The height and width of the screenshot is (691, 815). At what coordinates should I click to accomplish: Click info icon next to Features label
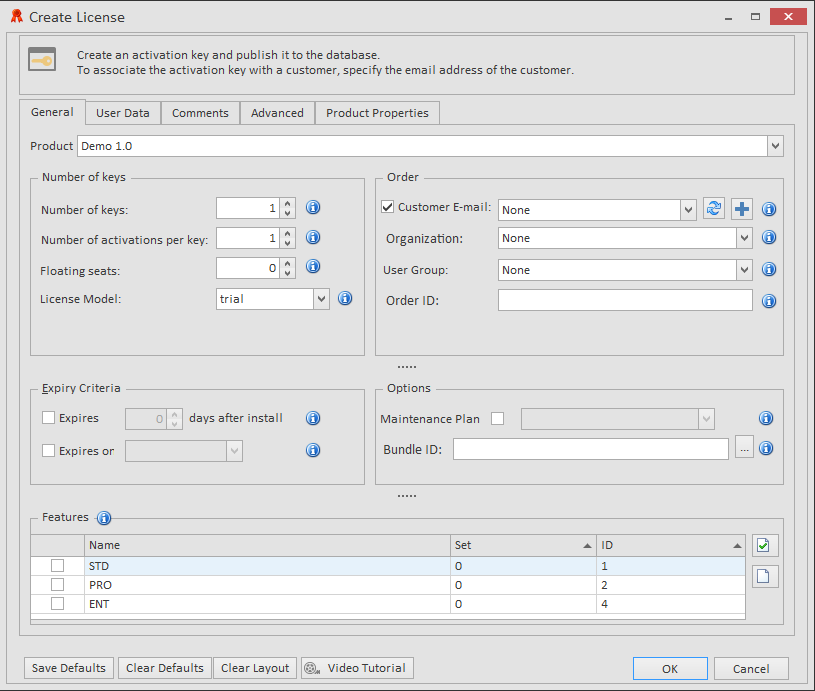pyautogui.click(x=104, y=518)
